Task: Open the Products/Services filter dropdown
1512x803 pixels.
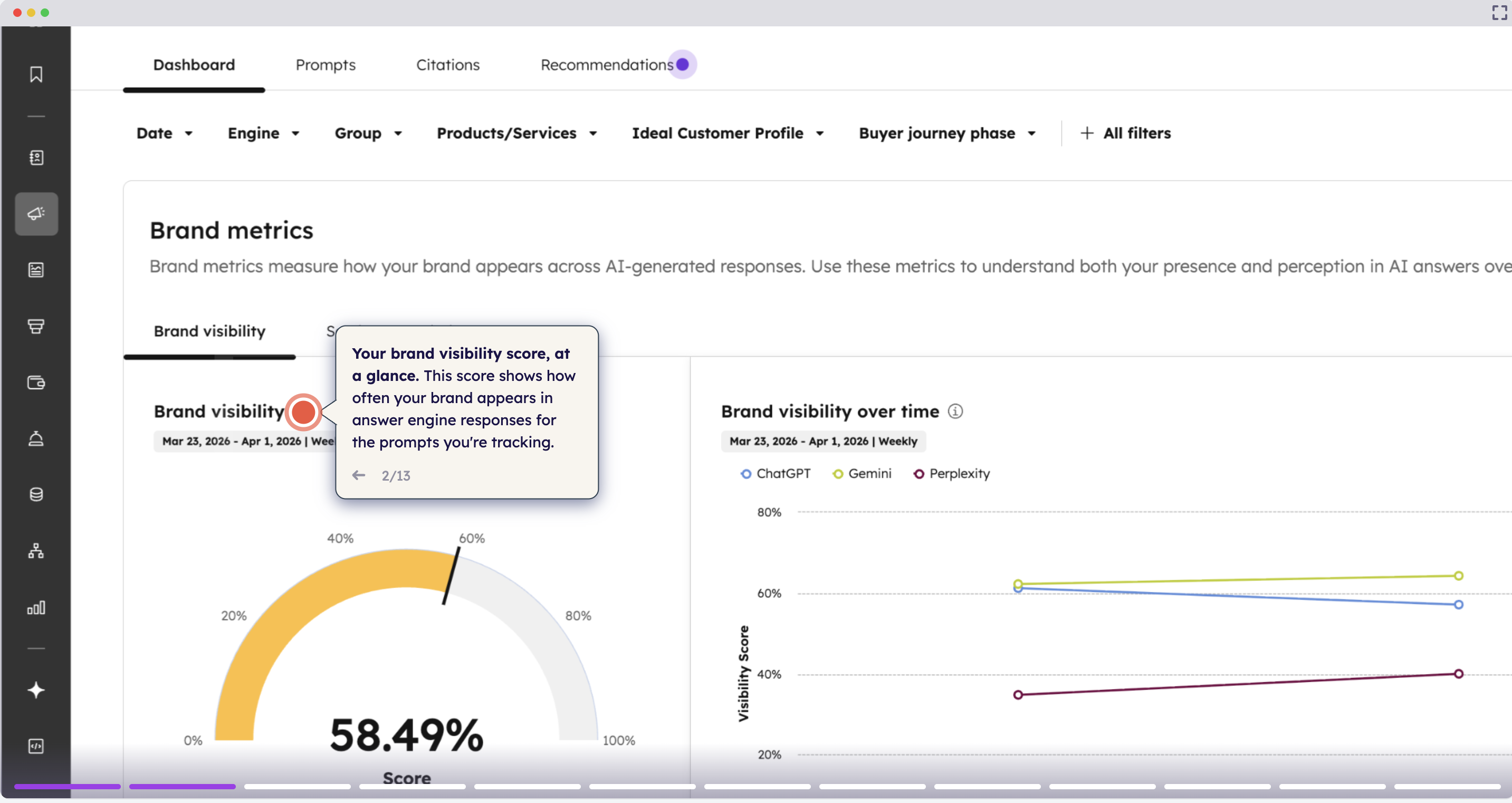Action: [516, 133]
